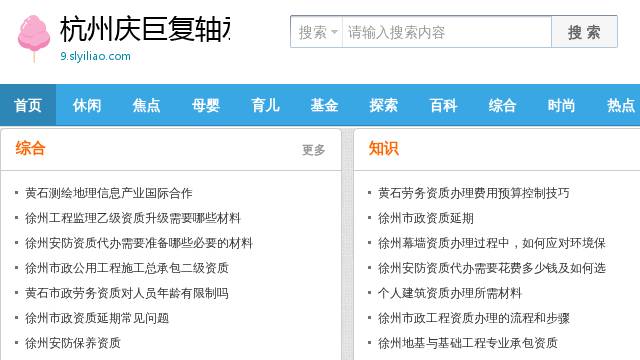Click 更多 in the 综合 panel
The width and height of the screenshot is (640, 360).
coord(313,150)
